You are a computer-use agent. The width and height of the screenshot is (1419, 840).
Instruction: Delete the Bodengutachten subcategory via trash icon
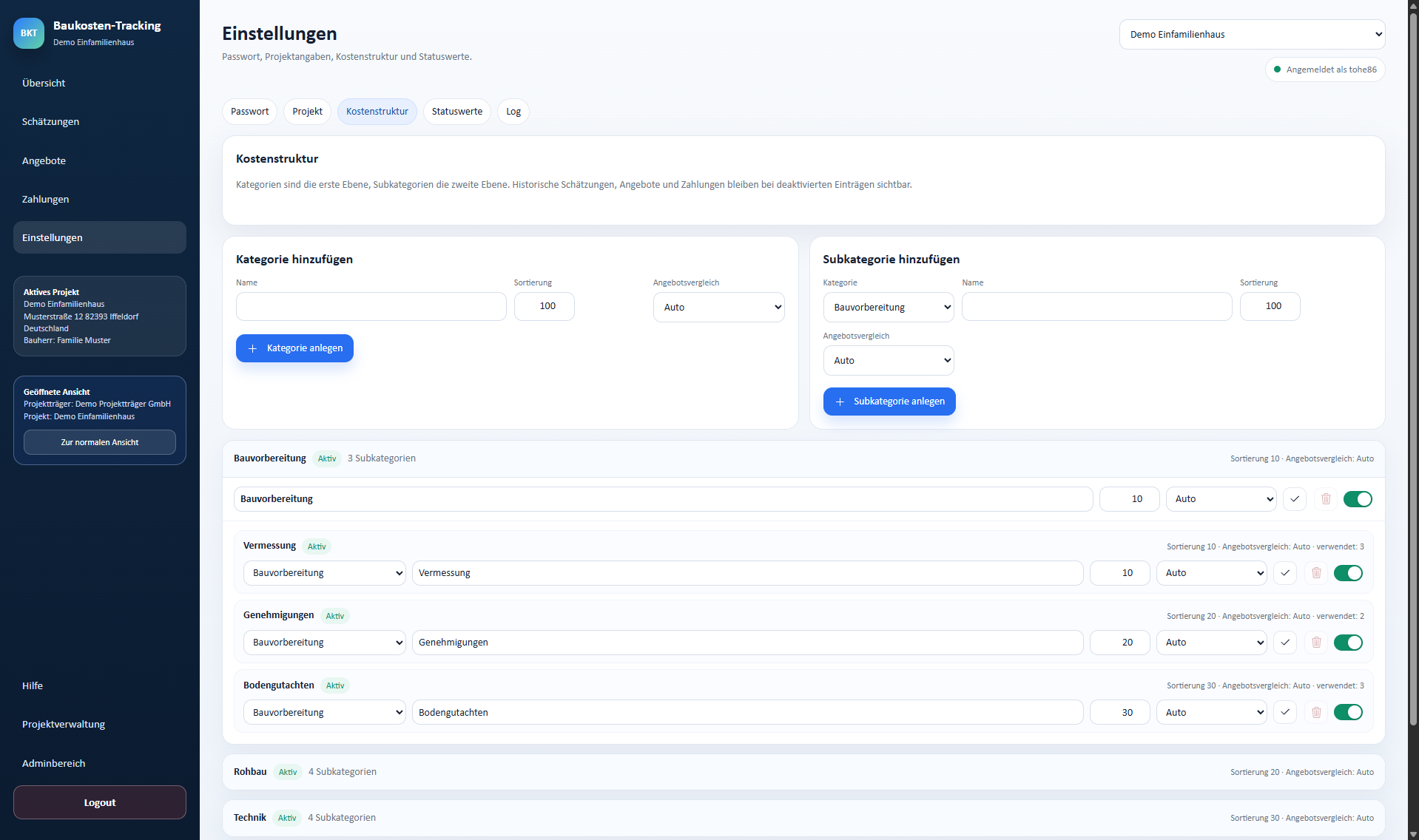pyautogui.click(x=1316, y=712)
